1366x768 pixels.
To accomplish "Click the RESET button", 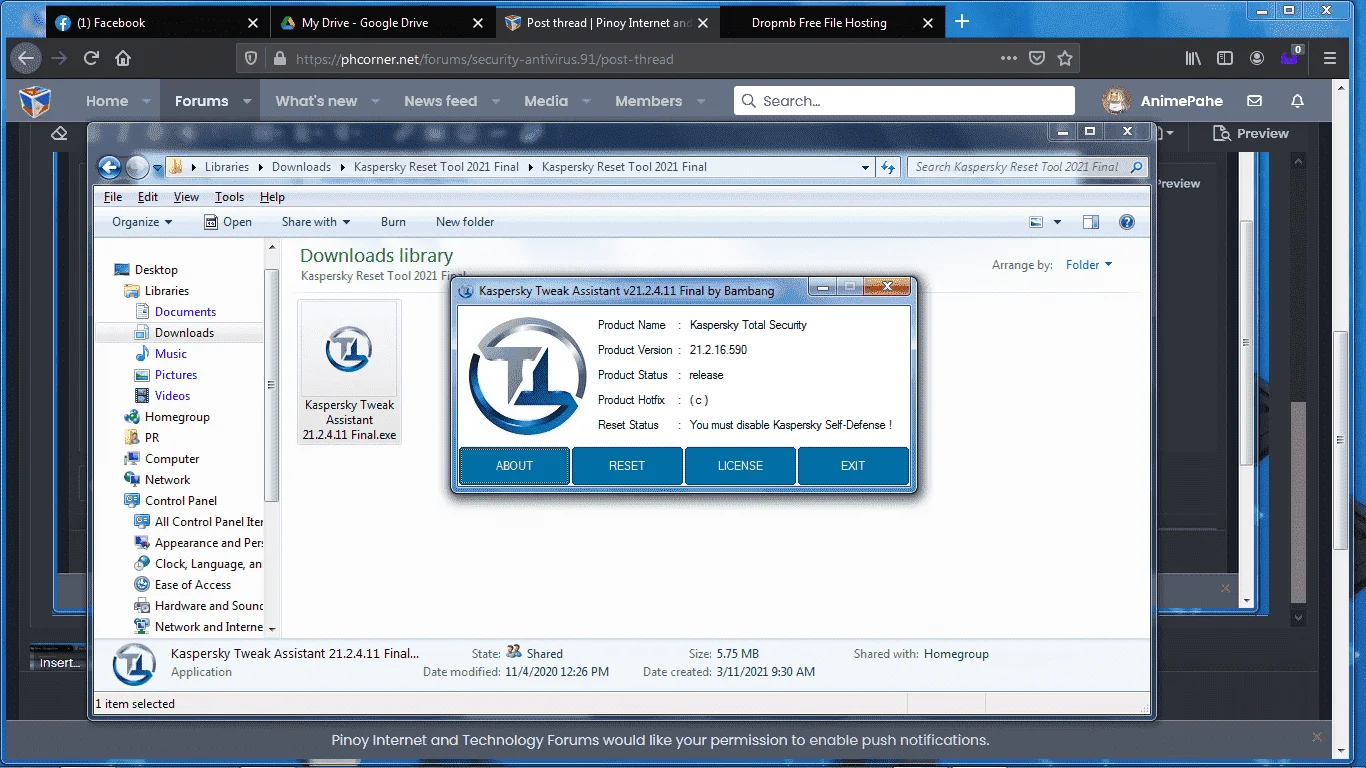I will 627,466.
